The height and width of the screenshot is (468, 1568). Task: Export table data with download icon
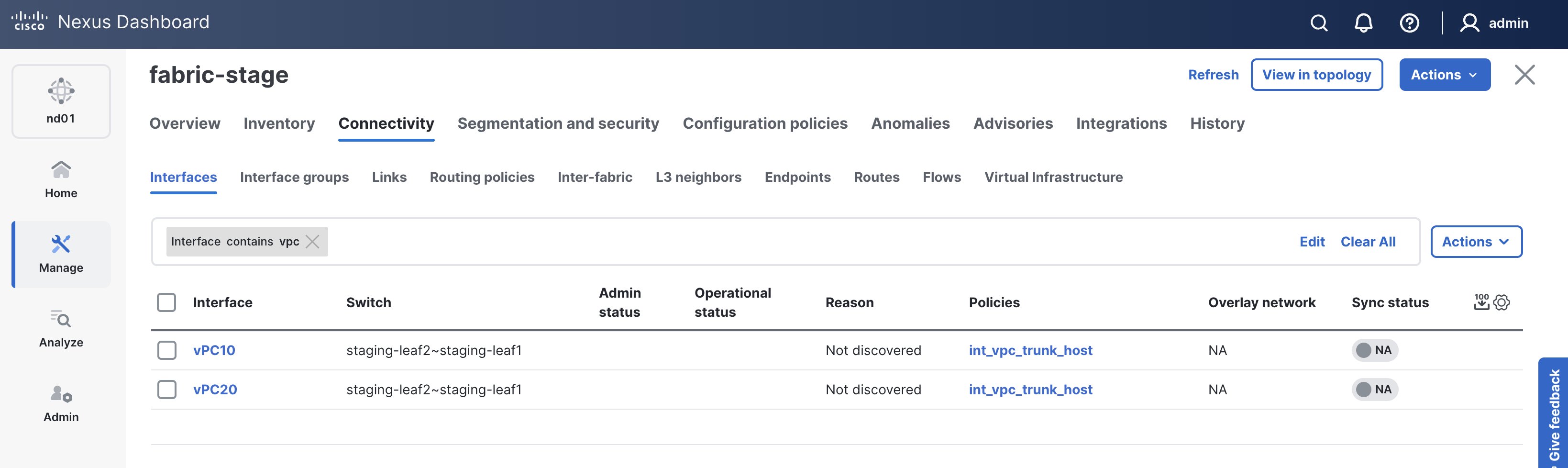(1481, 302)
